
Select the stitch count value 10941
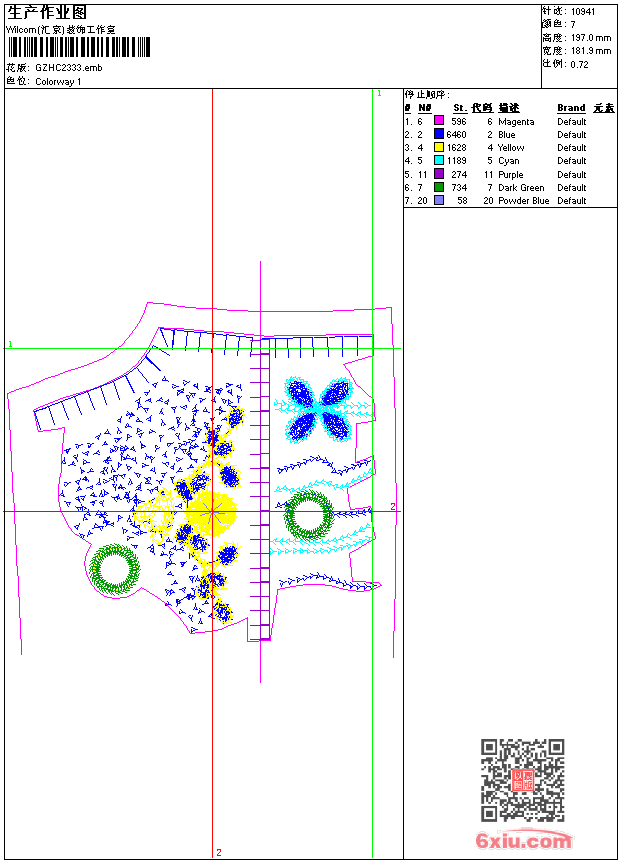(583, 12)
